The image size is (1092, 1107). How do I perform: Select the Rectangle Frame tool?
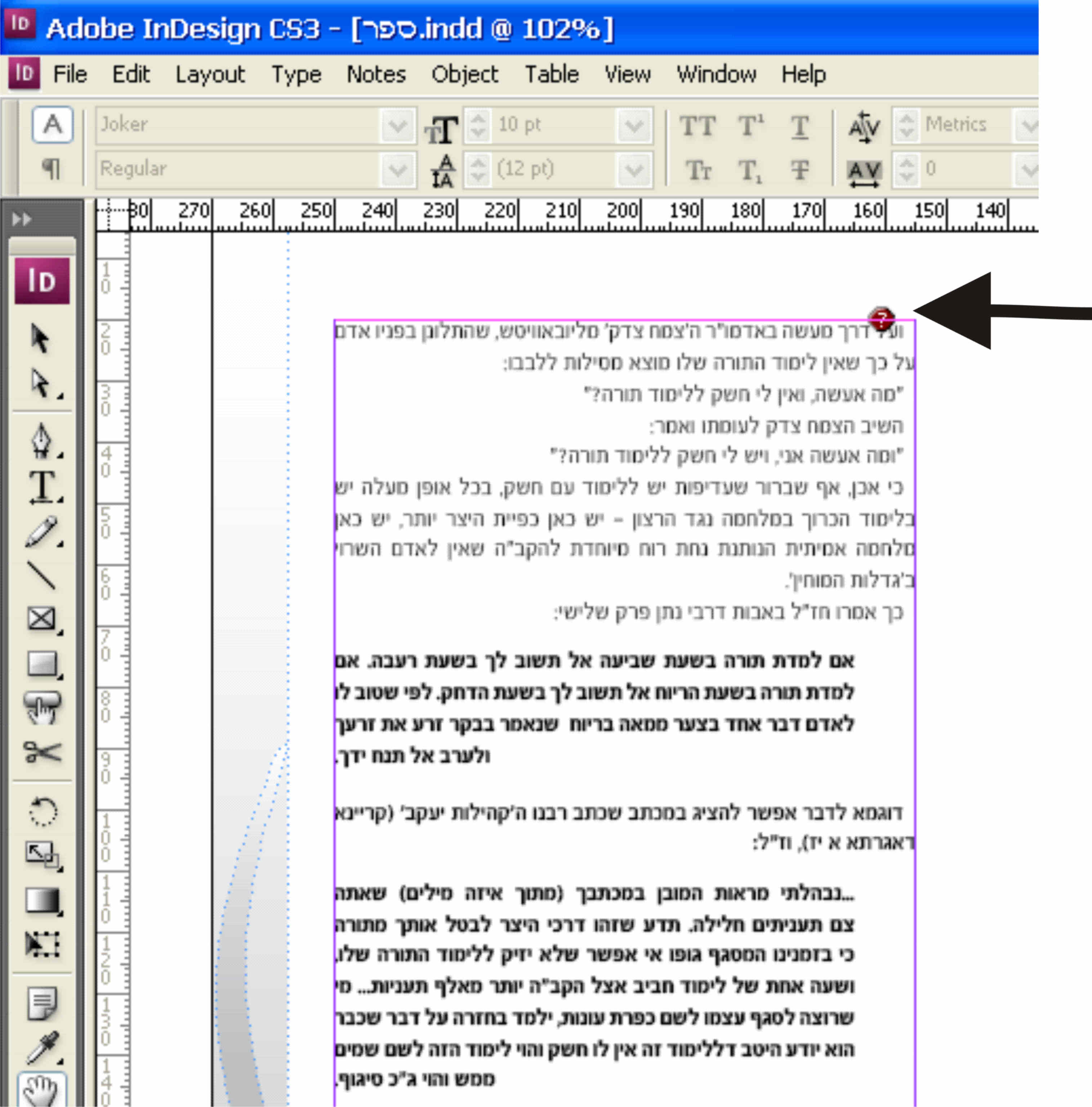coord(41,619)
